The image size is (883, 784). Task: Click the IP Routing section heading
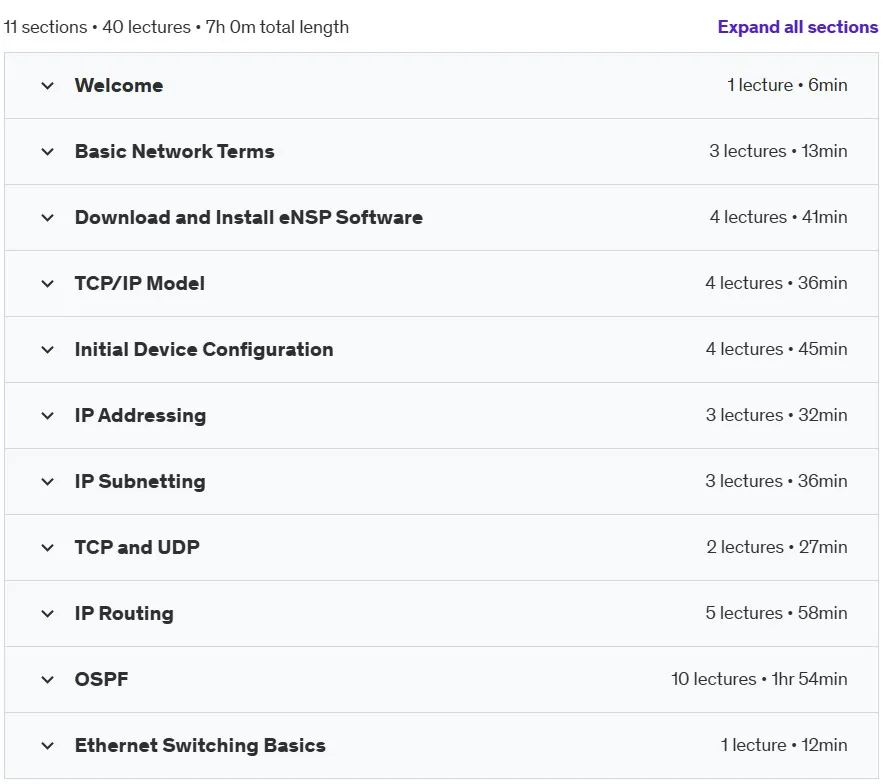[124, 613]
